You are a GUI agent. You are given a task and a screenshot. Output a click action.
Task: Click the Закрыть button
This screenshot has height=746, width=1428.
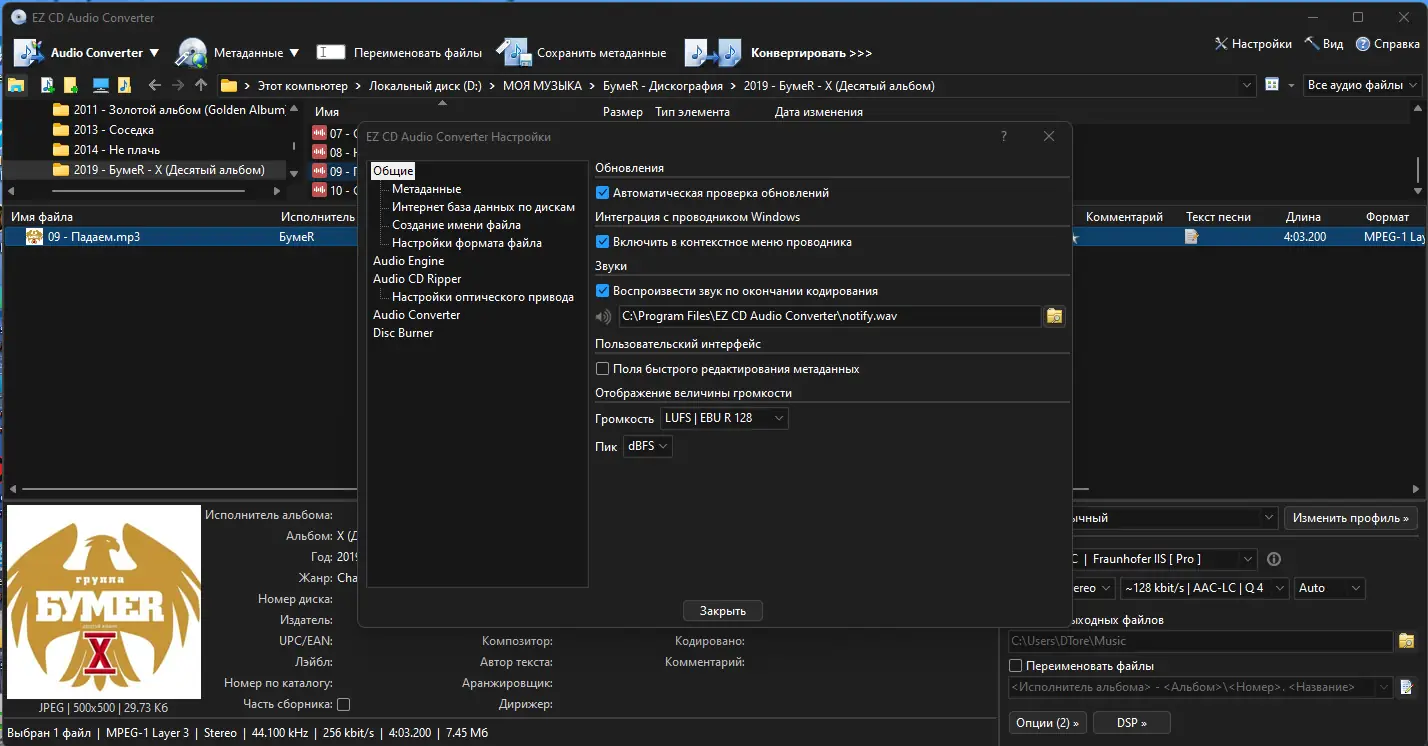coord(723,610)
